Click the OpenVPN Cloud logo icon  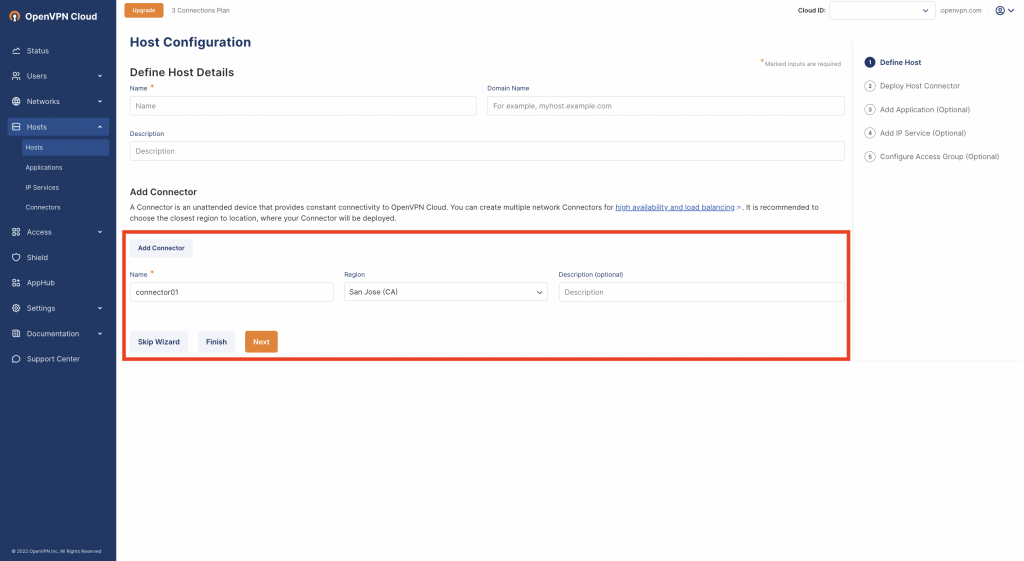tap(14, 16)
